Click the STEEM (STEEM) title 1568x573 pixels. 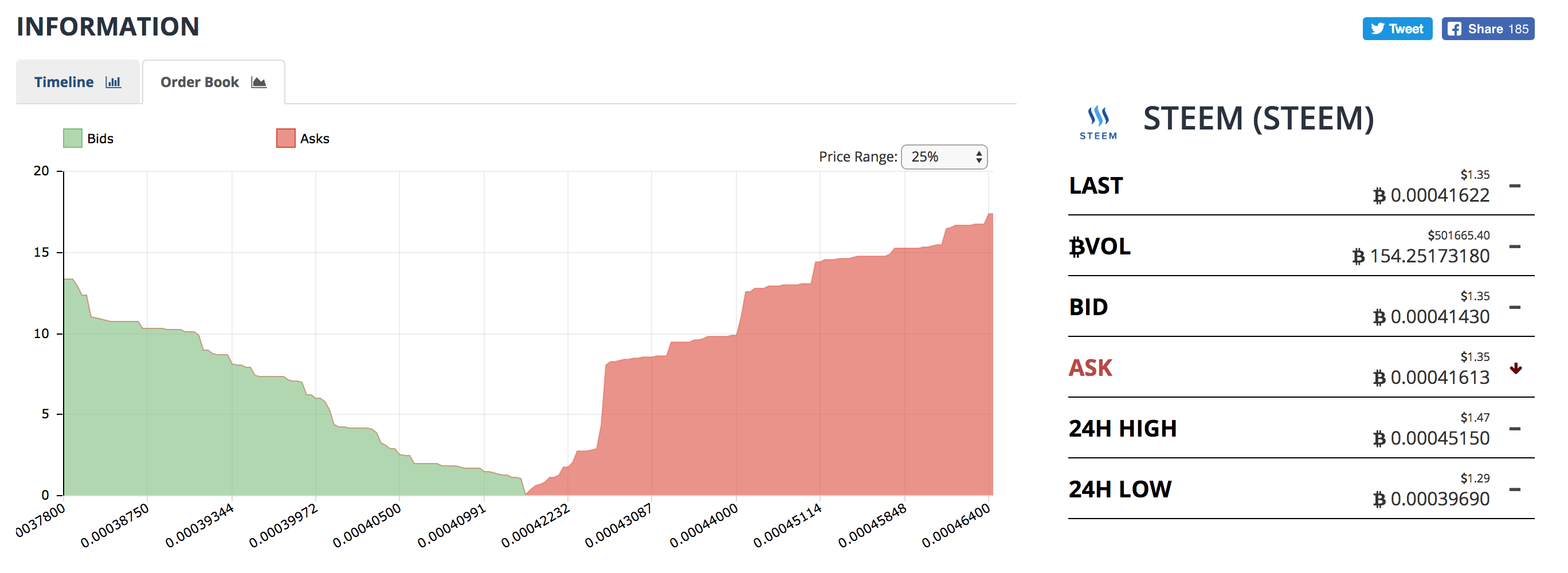click(x=1259, y=119)
